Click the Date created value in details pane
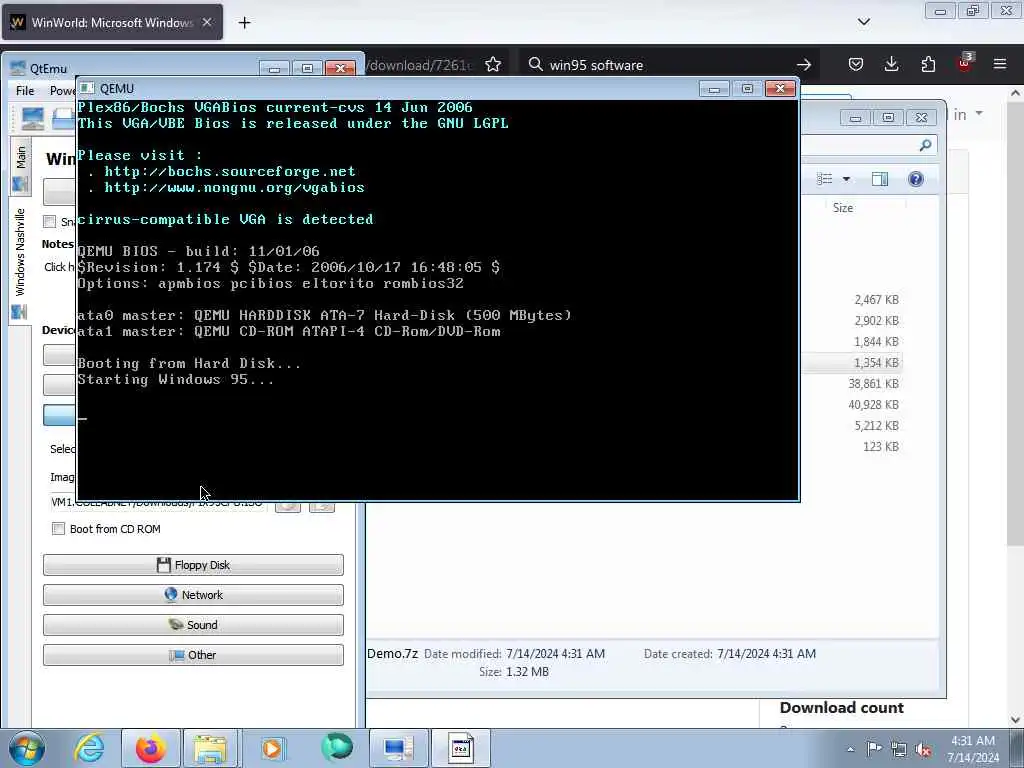The image size is (1024, 768). coord(766,654)
